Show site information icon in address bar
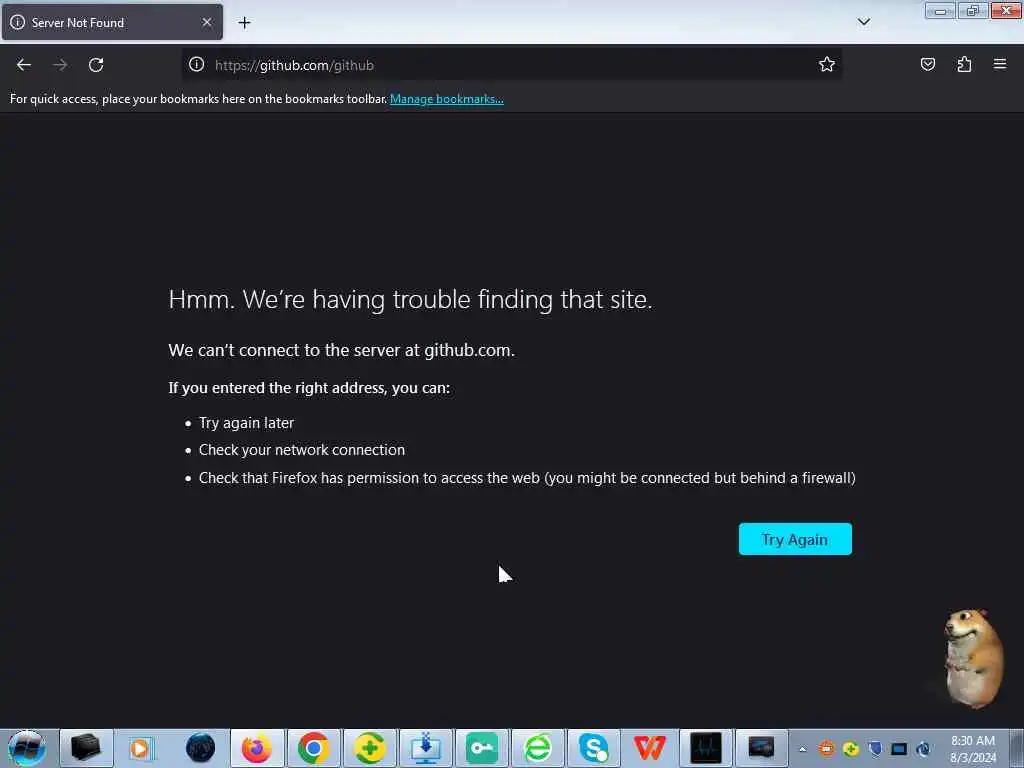The image size is (1024, 768). [197, 64]
